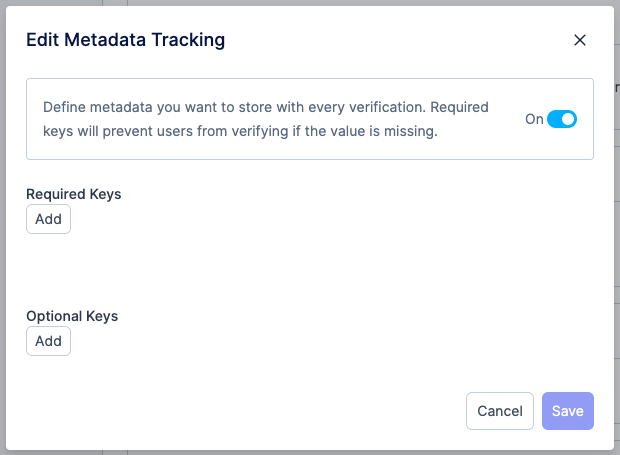Click the "Edit Metadata Tracking" title
This screenshot has height=455, width=620.
coord(126,40)
